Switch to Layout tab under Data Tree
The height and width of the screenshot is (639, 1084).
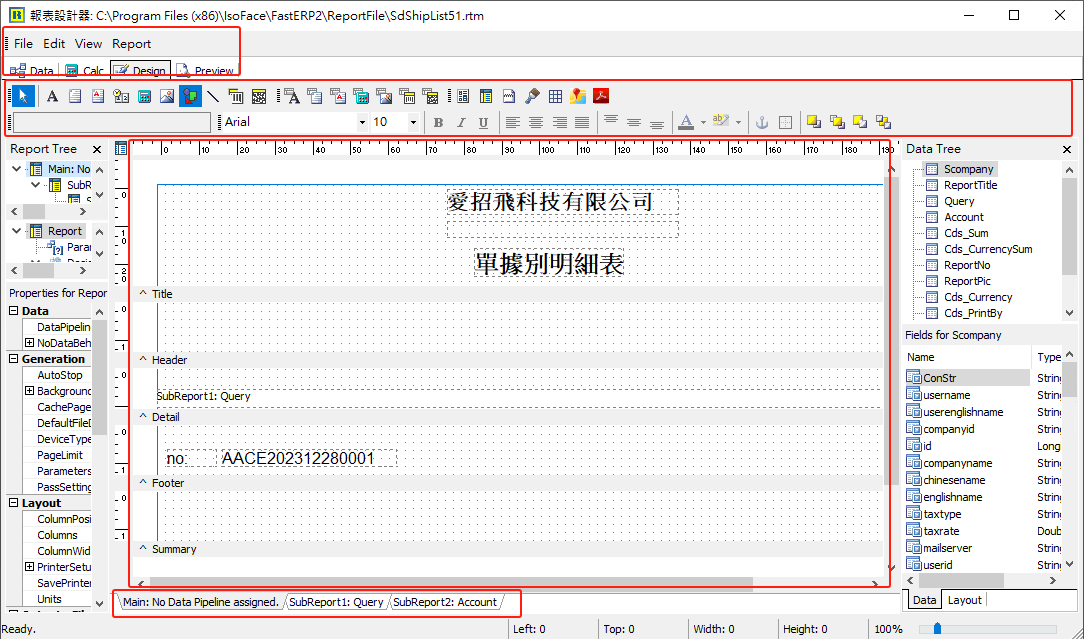coord(964,600)
